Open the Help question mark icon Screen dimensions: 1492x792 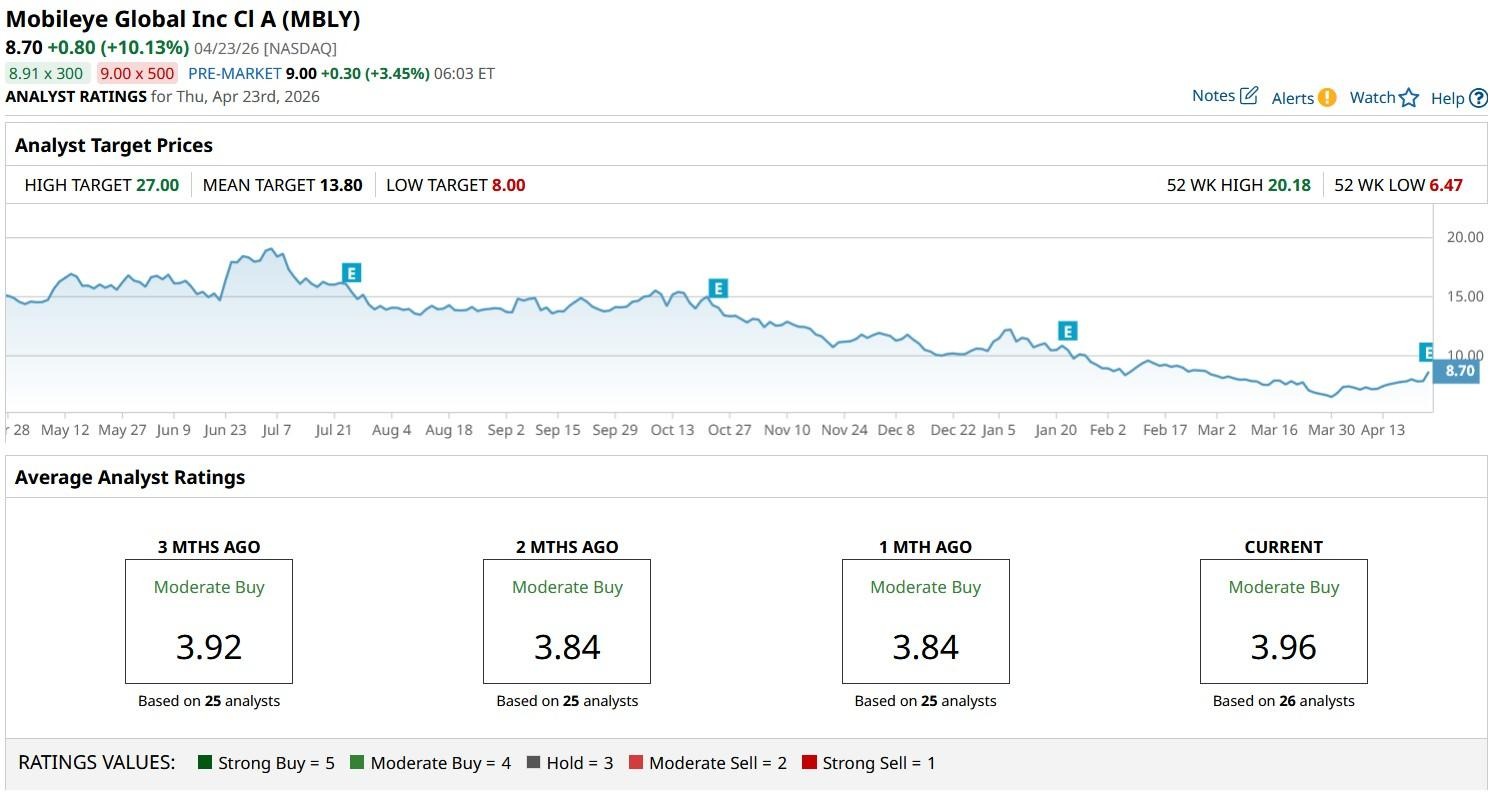tap(1479, 98)
